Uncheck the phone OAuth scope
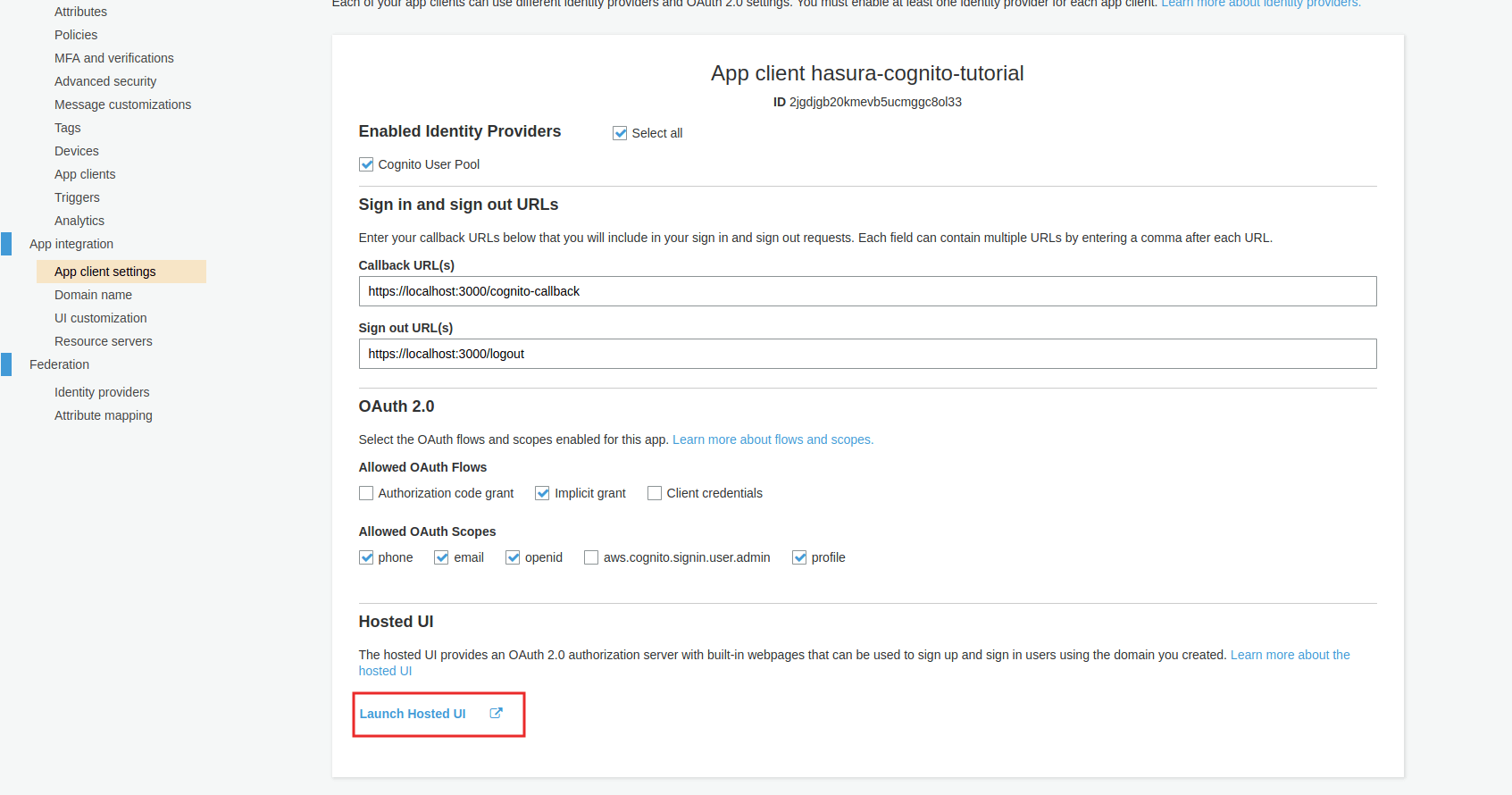 point(366,557)
